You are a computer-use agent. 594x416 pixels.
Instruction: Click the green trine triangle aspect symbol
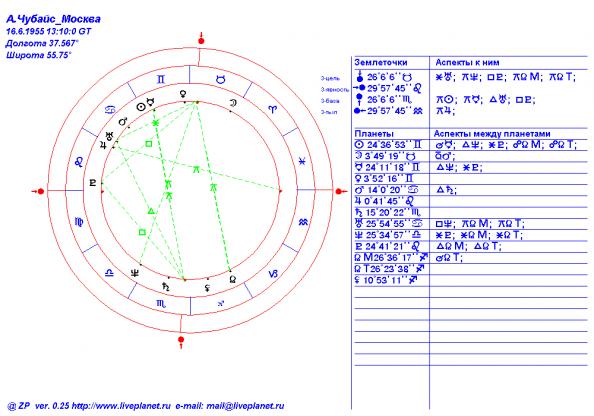coord(151,211)
